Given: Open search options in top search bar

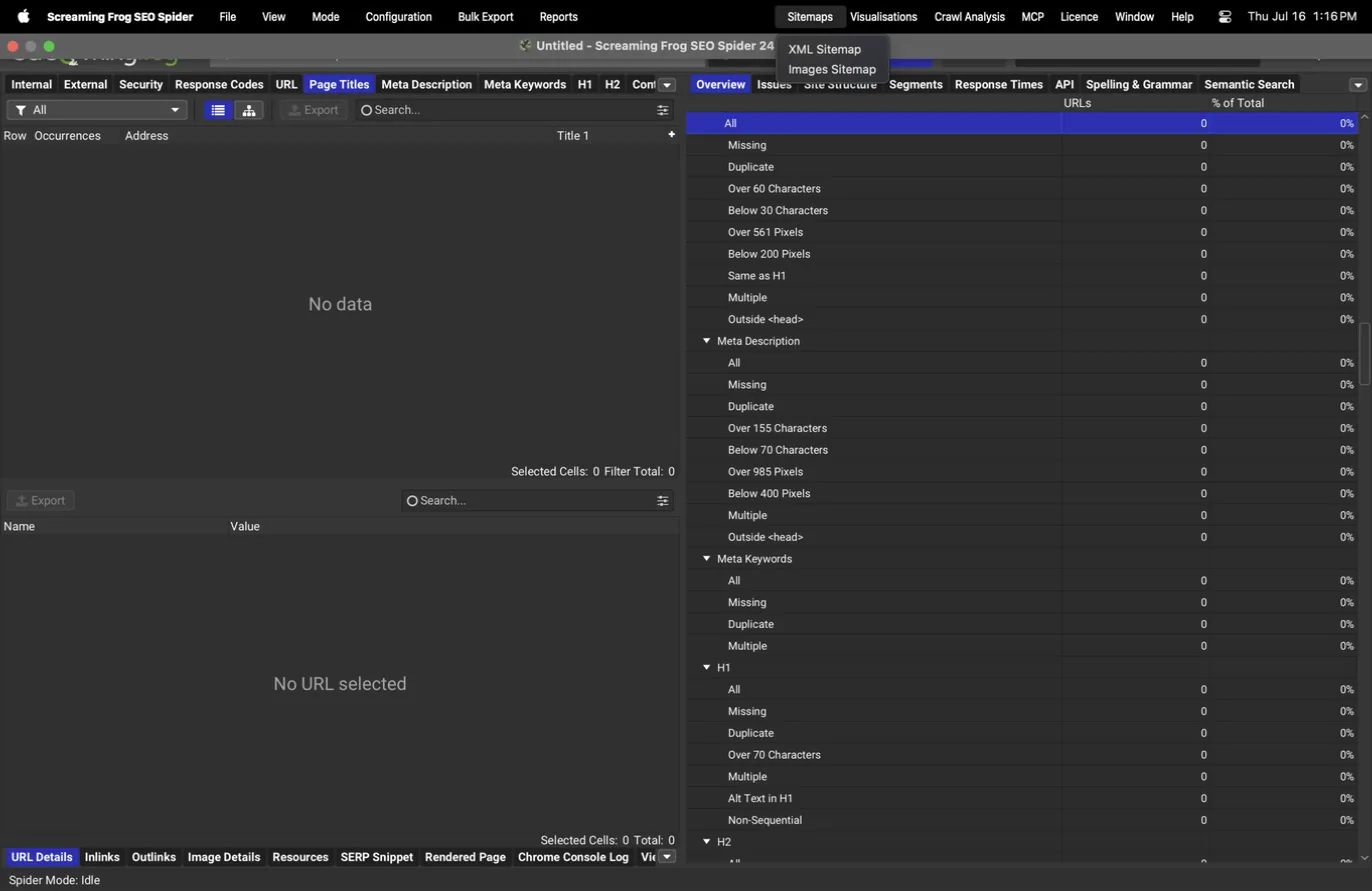Looking at the screenshot, I should (x=662, y=110).
